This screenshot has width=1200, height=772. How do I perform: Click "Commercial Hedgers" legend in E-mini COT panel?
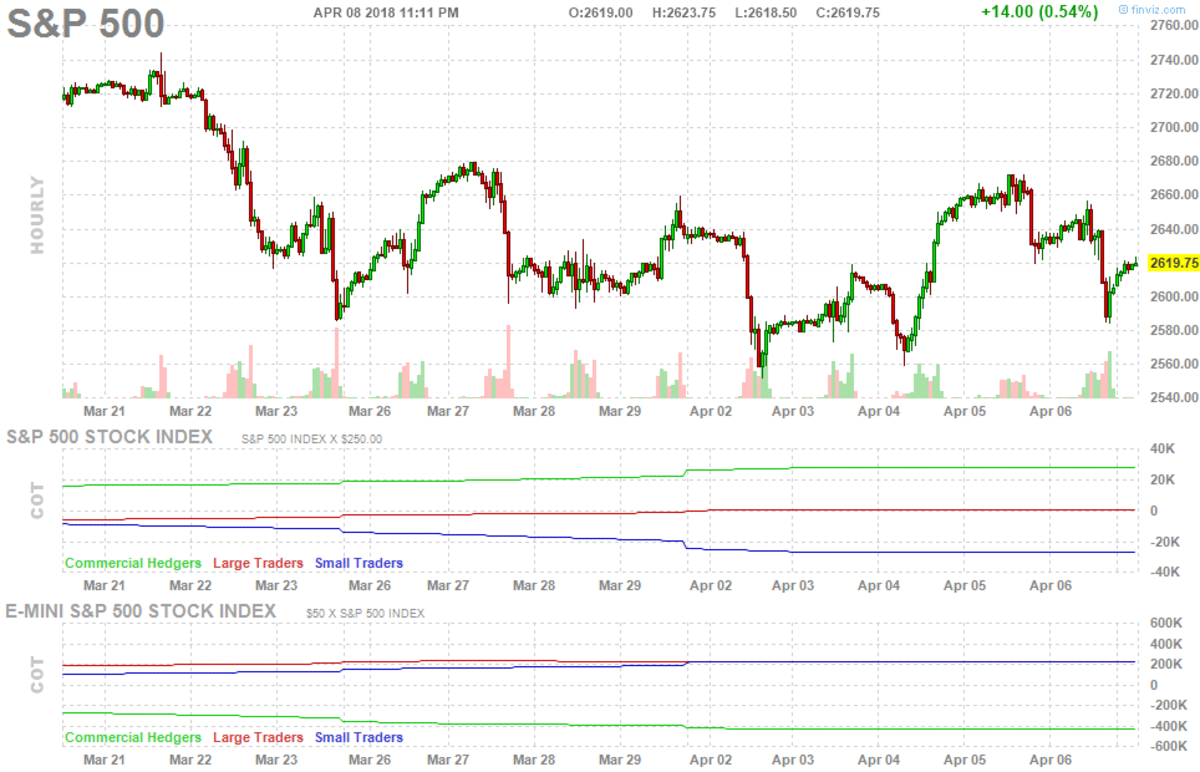click(x=133, y=737)
